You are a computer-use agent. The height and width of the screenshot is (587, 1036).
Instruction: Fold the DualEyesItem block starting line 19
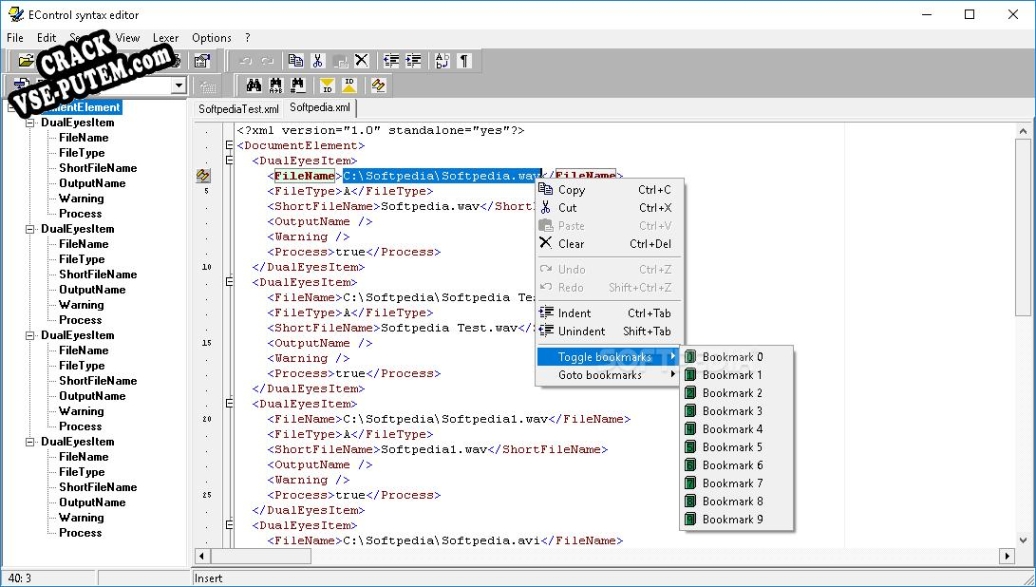click(229, 404)
